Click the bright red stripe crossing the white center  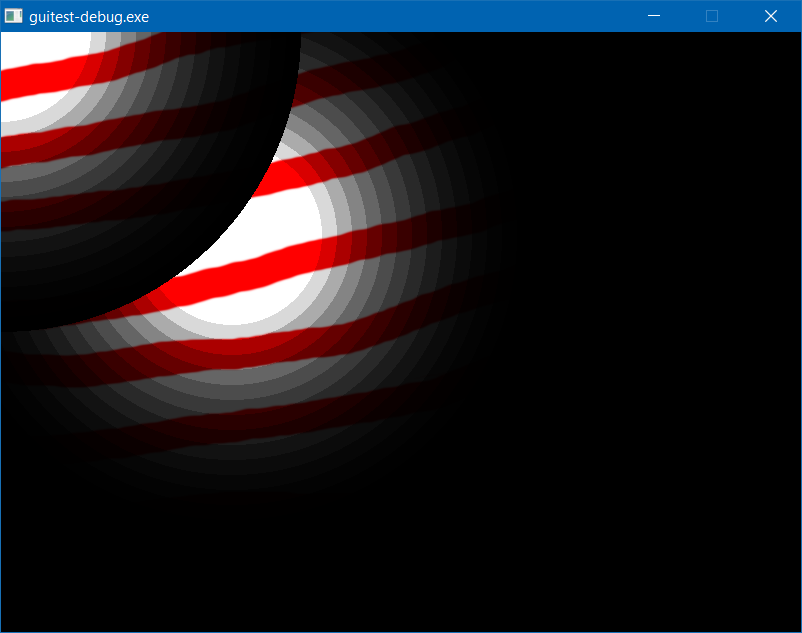[x=250, y=278]
